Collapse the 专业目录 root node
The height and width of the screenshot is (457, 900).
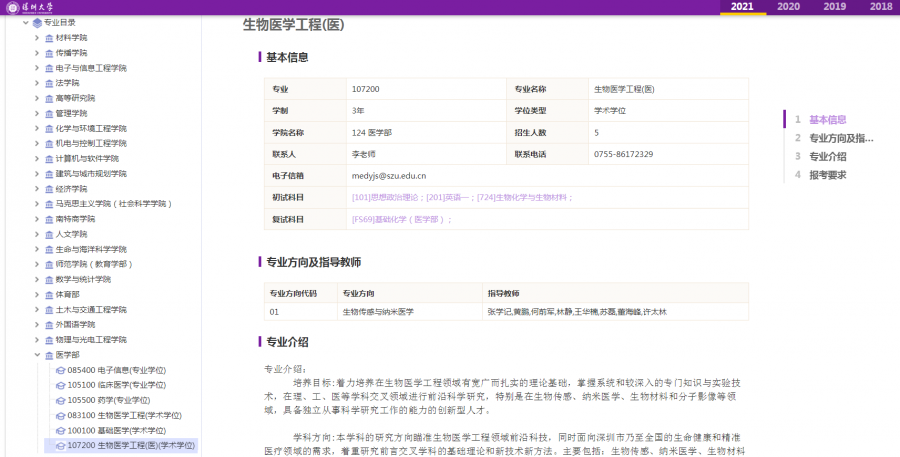[x=24, y=22]
